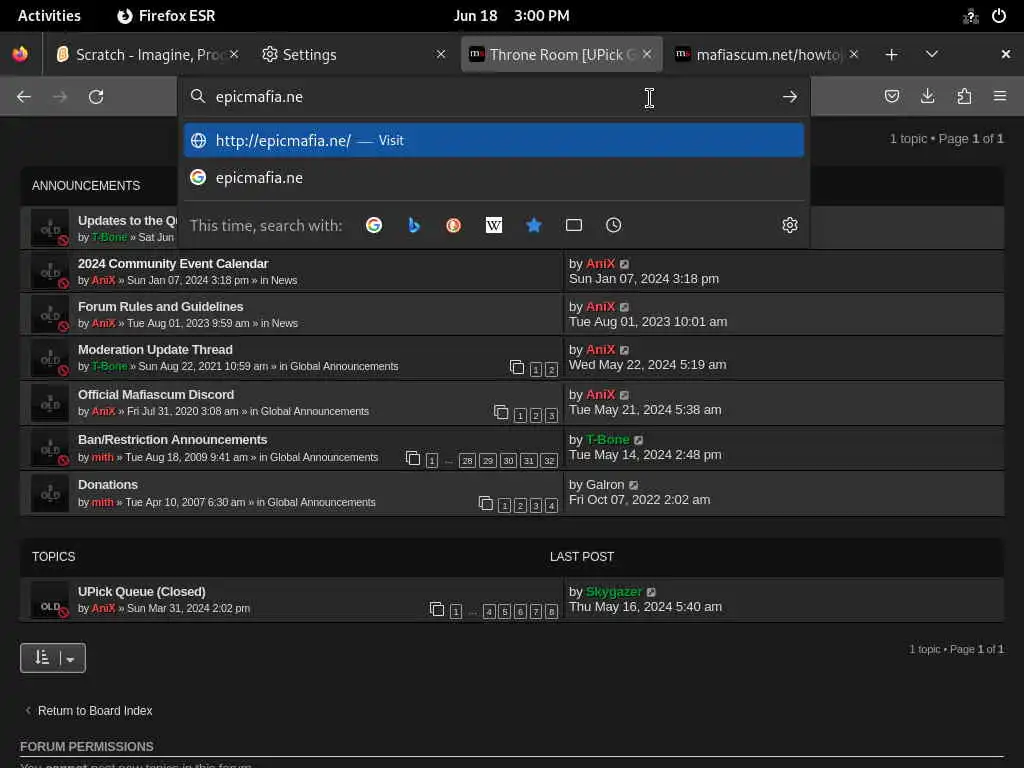1024x768 pixels.
Task: Open the accessibility status menu in the top bar
Action: coord(970,16)
